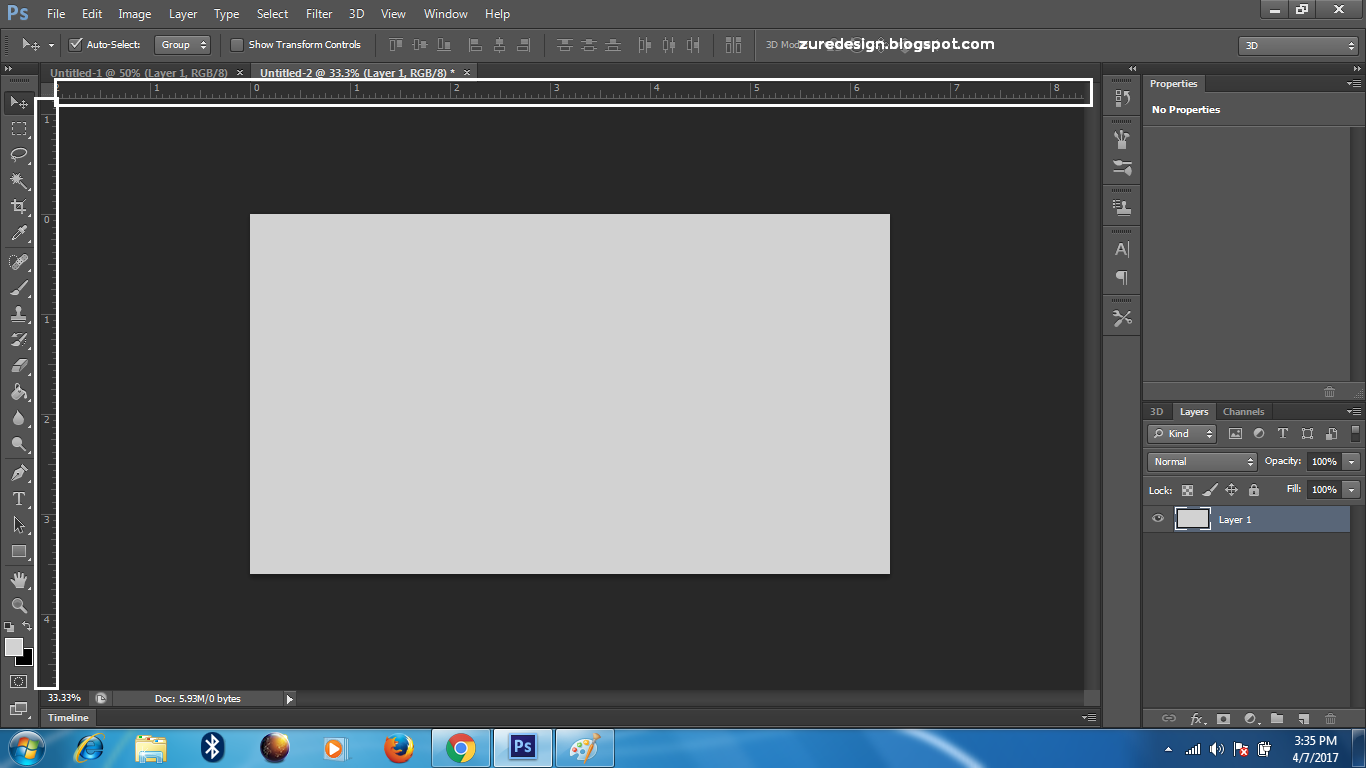Viewport: 1366px width, 768px height.
Task: Open the Opacity slider arrow
Action: [1352, 462]
